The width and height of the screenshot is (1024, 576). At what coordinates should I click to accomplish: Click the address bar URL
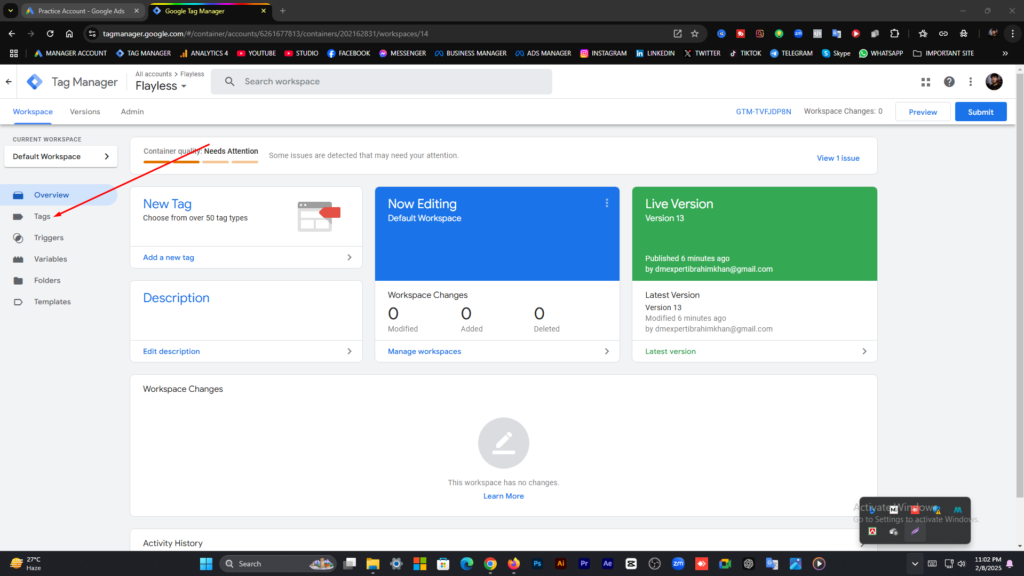coord(265,33)
